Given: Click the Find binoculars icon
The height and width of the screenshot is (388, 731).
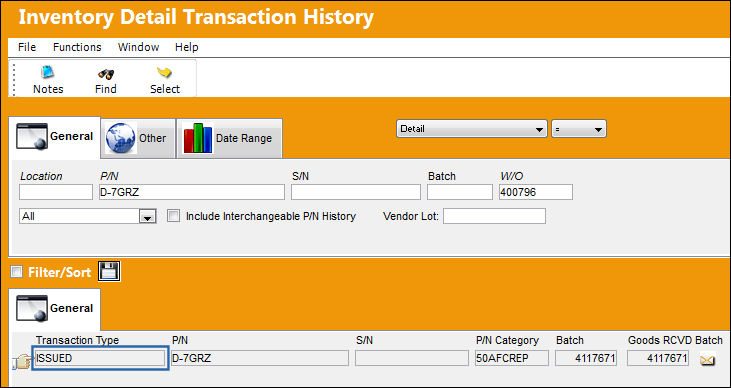Looking at the screenshot, I should point(106,74).
